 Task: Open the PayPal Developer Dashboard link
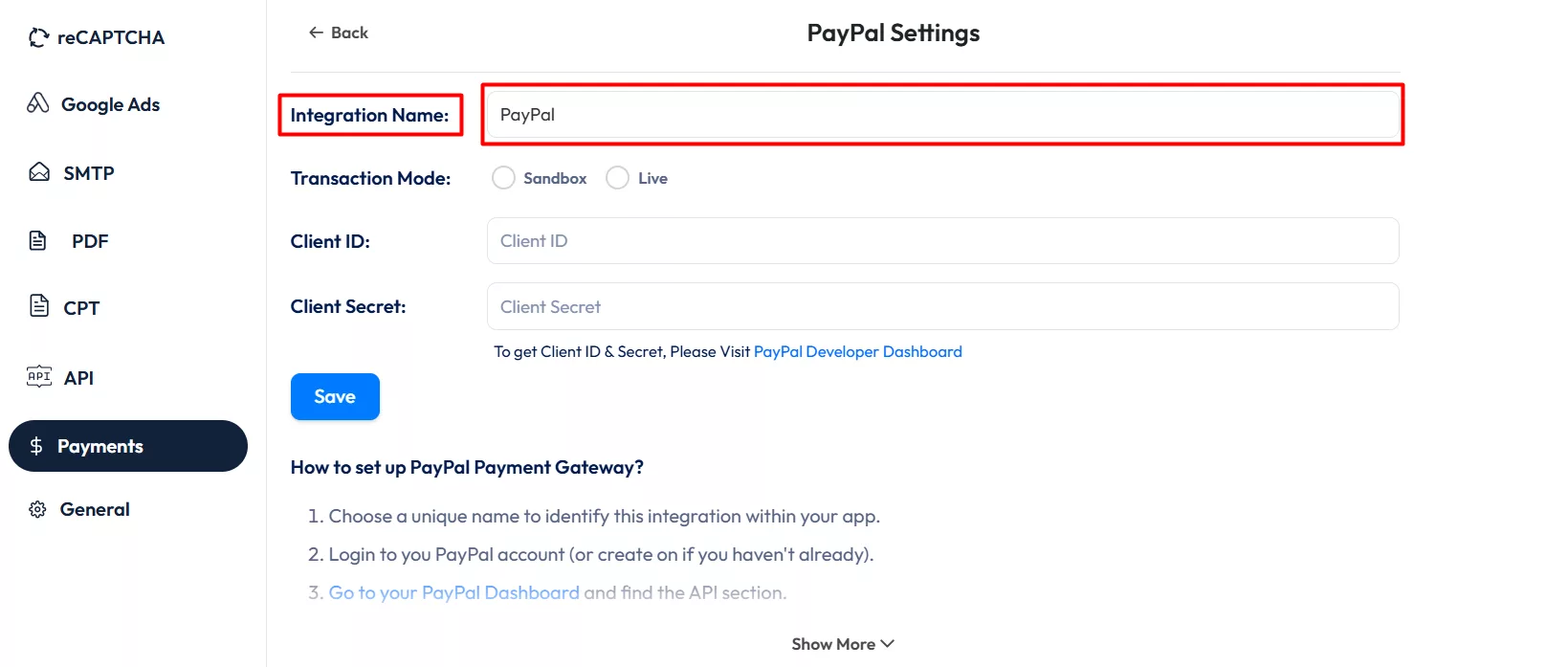pos(857,351)
